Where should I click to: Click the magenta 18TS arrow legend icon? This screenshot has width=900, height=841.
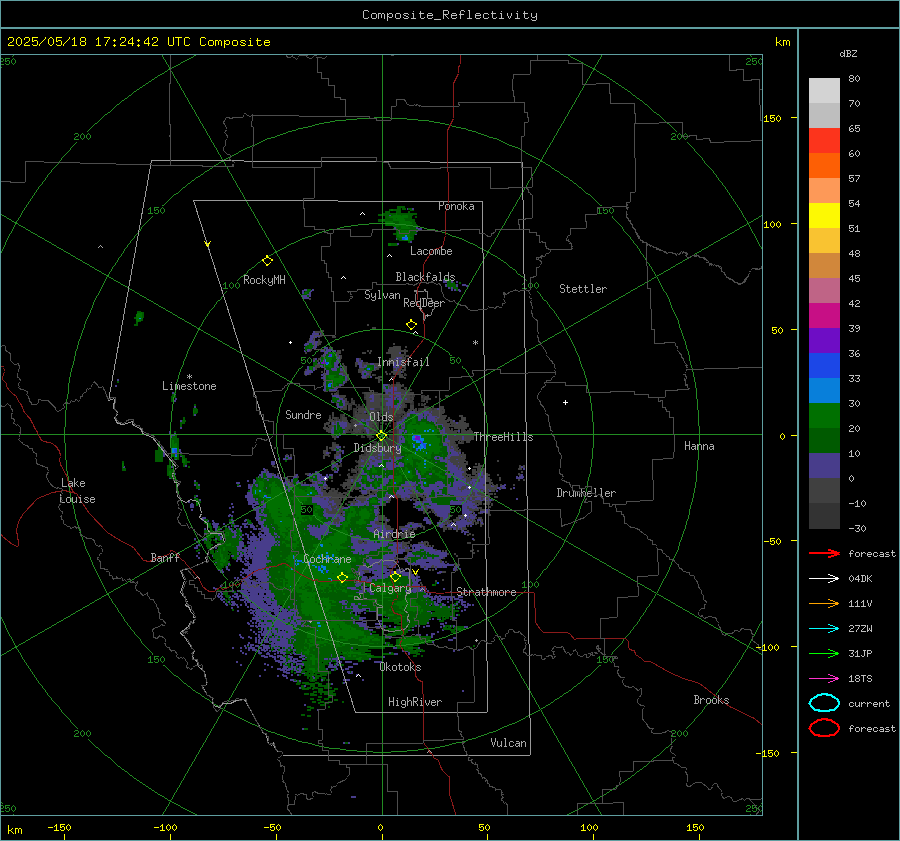(824, 679)
